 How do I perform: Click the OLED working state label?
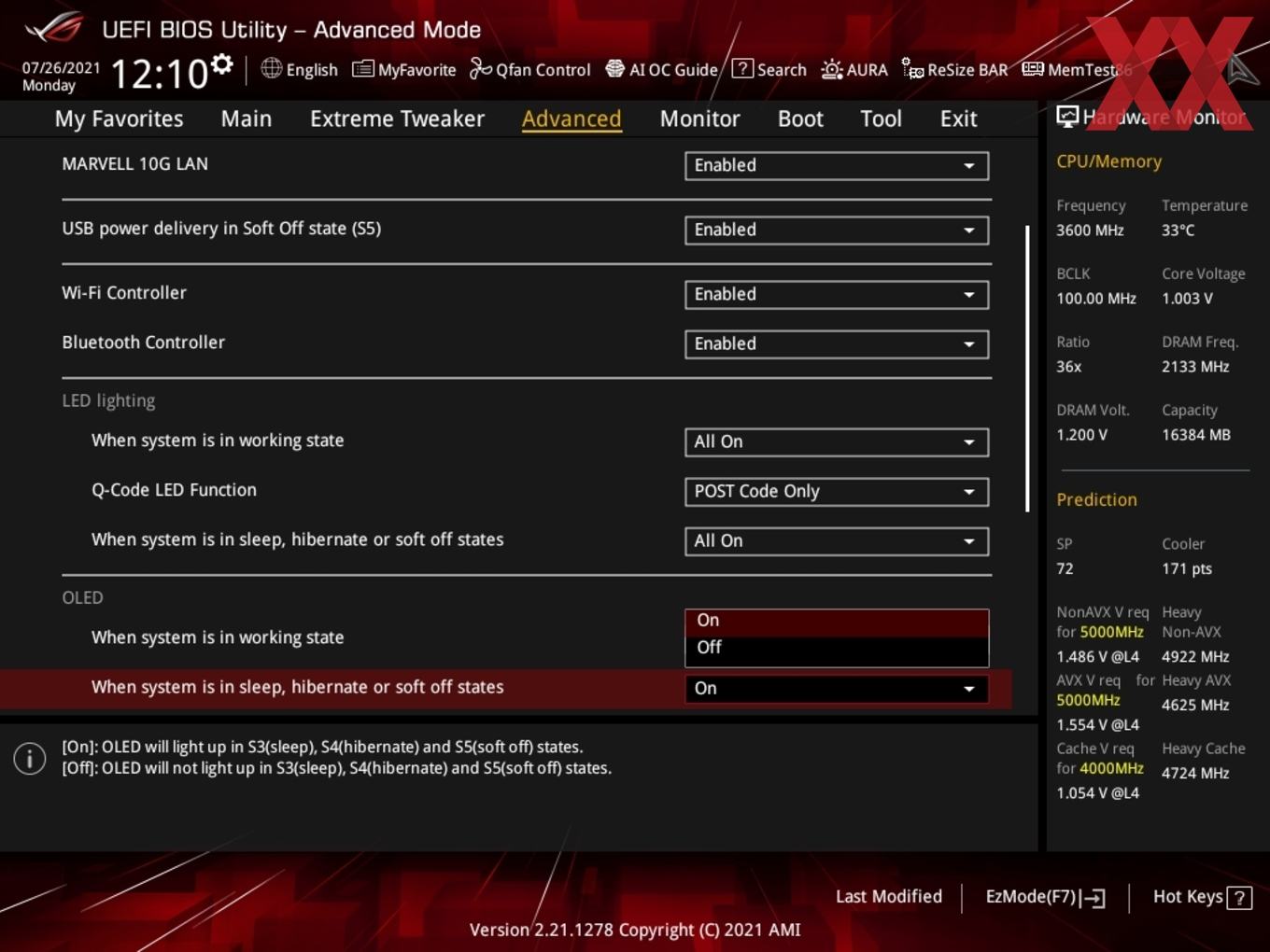point(218,637)
